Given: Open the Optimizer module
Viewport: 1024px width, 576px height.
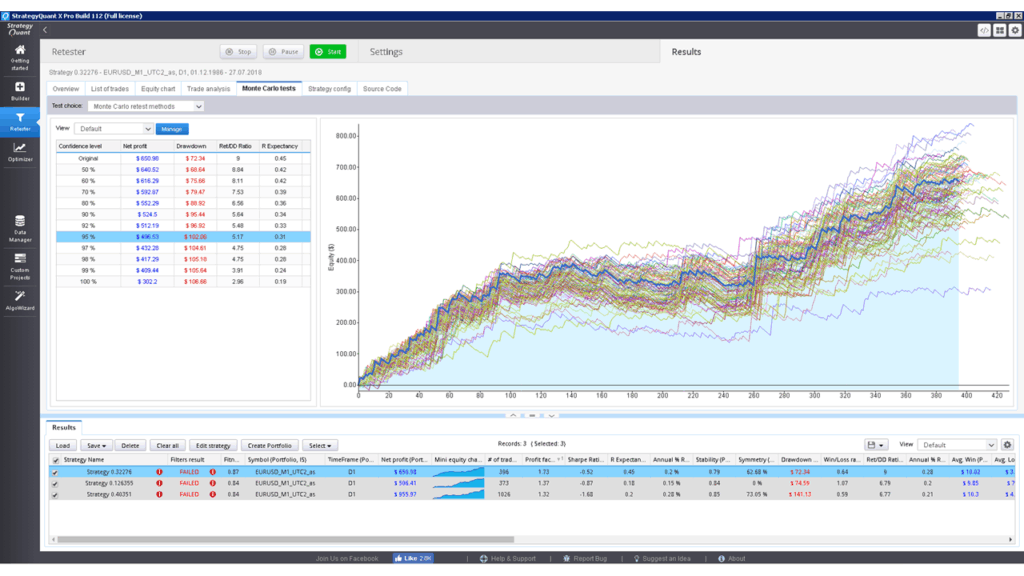Looking at the screenshot, I should pos(20,152).
